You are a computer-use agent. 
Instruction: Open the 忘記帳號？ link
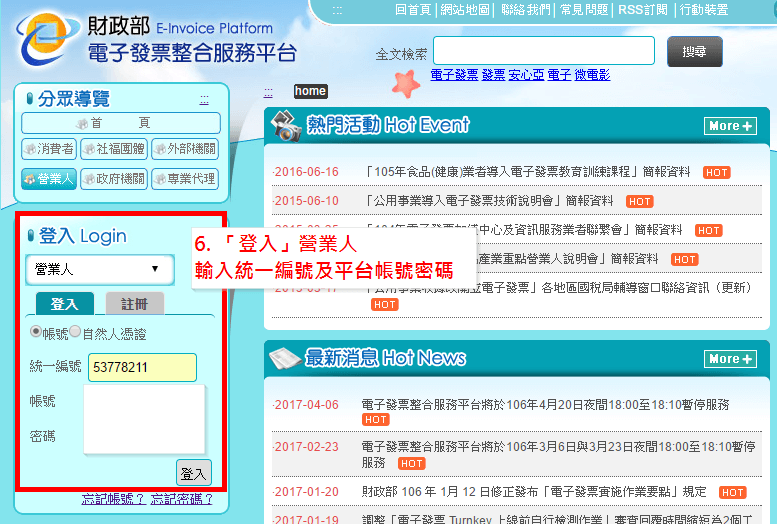click(113, 499)
